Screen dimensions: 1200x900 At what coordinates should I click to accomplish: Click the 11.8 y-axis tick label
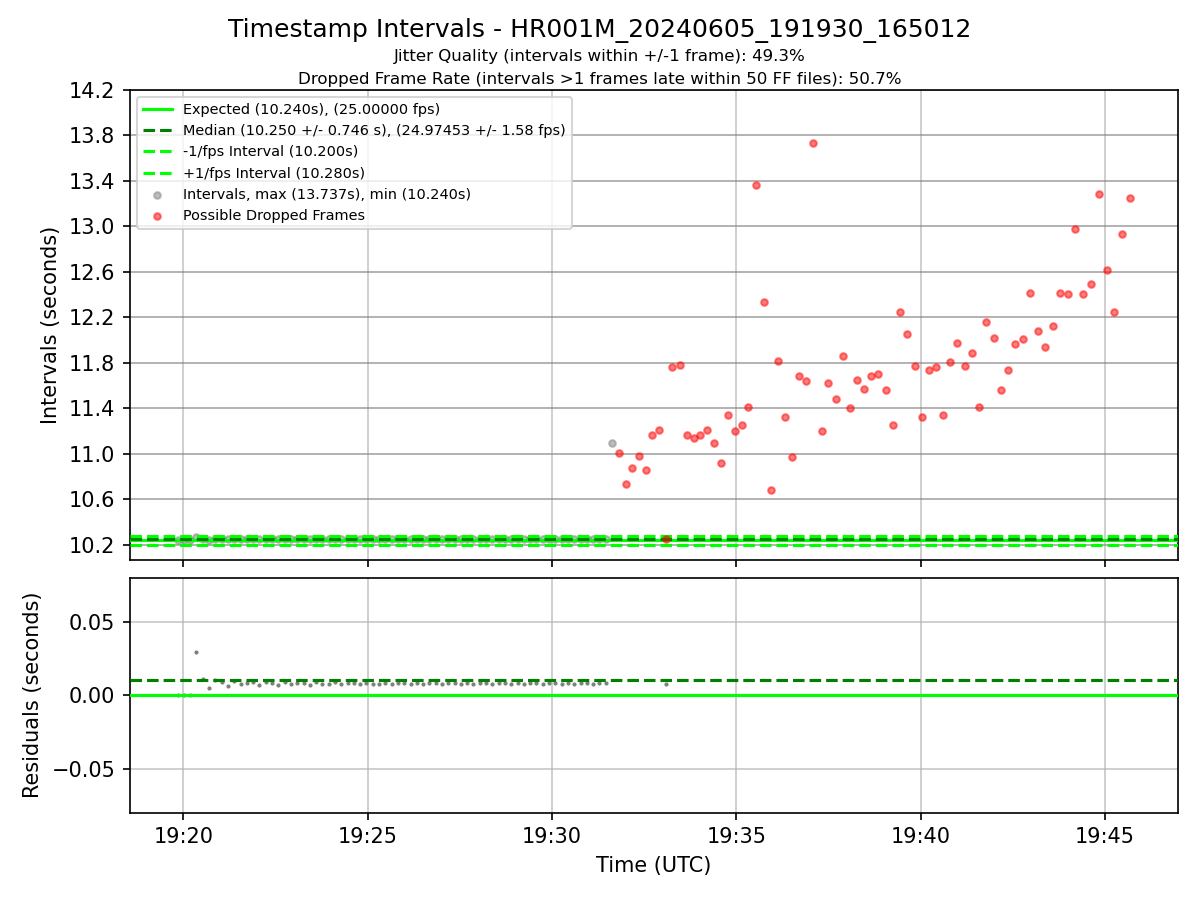94,363
